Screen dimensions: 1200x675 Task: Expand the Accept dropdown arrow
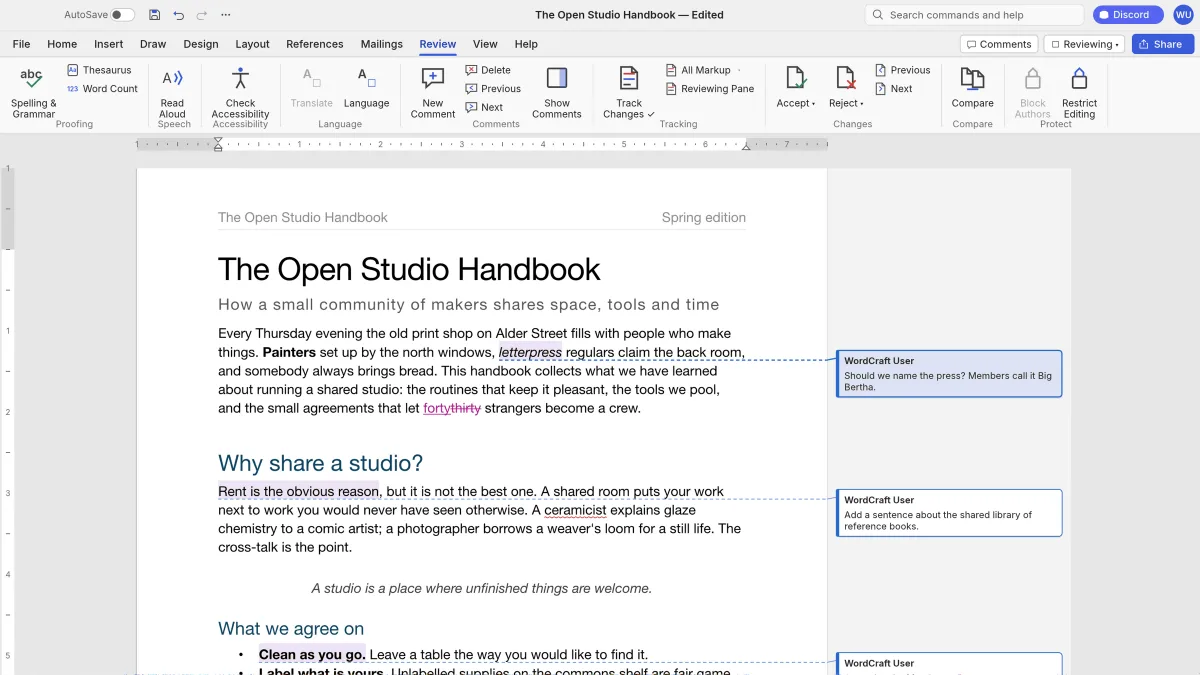[813, 104]
